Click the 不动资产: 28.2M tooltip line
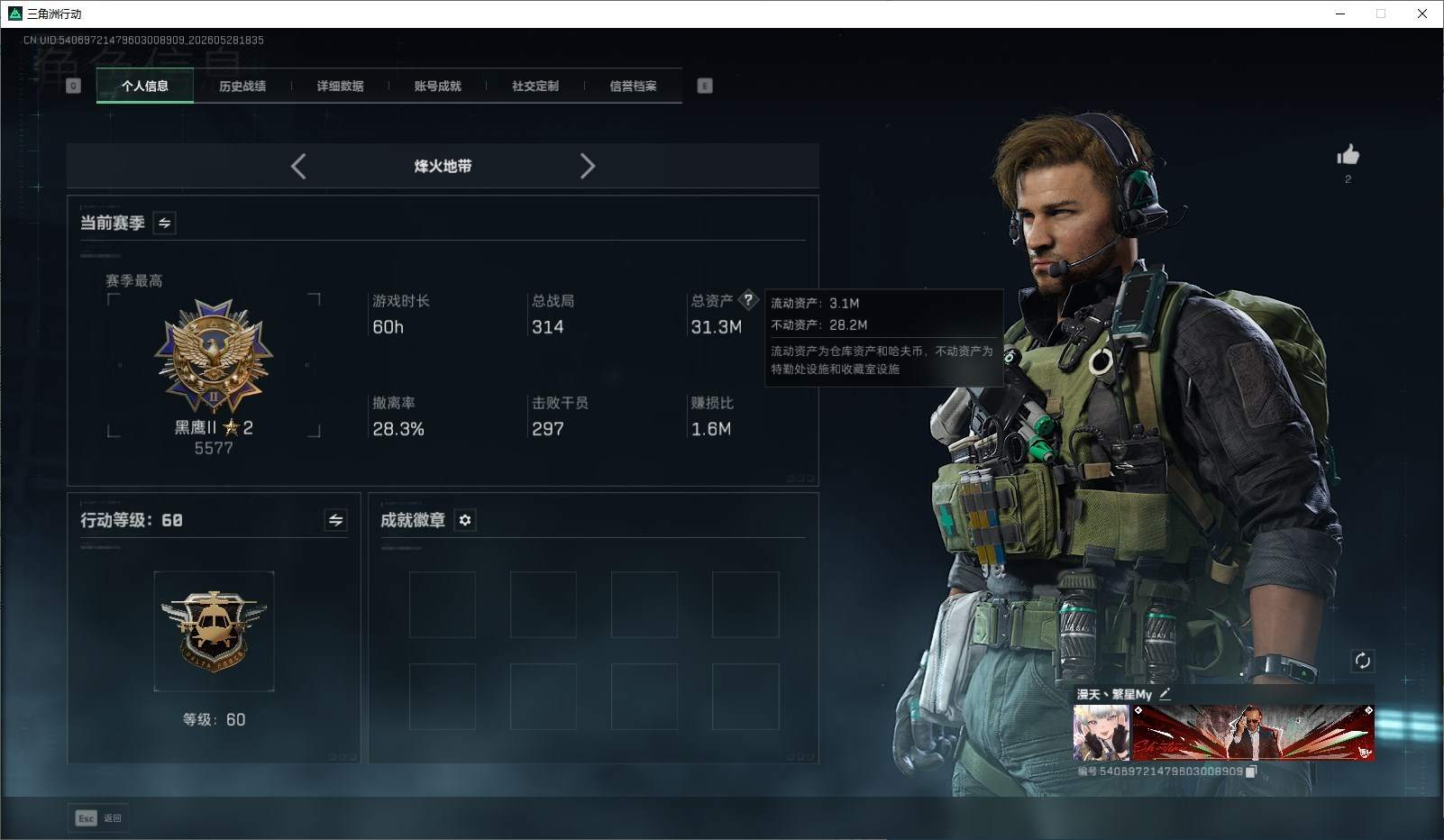This screenshot has width=1444, height=840. coord(819,324)
